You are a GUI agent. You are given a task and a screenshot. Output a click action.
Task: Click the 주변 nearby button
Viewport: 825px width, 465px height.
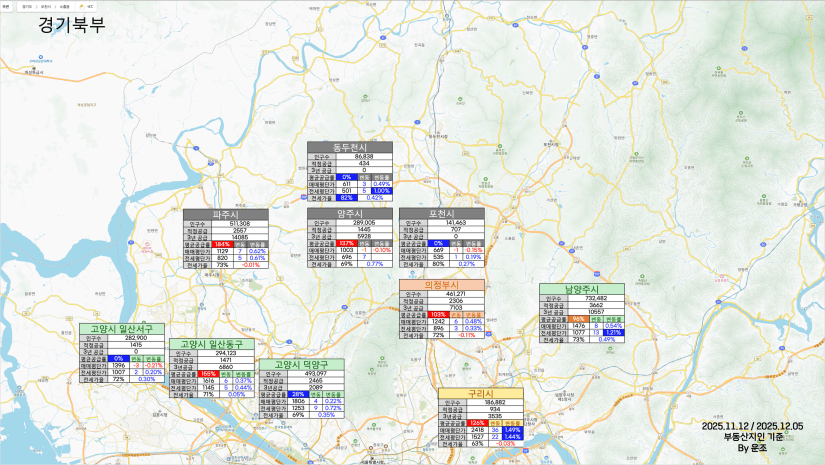[4, 4]
